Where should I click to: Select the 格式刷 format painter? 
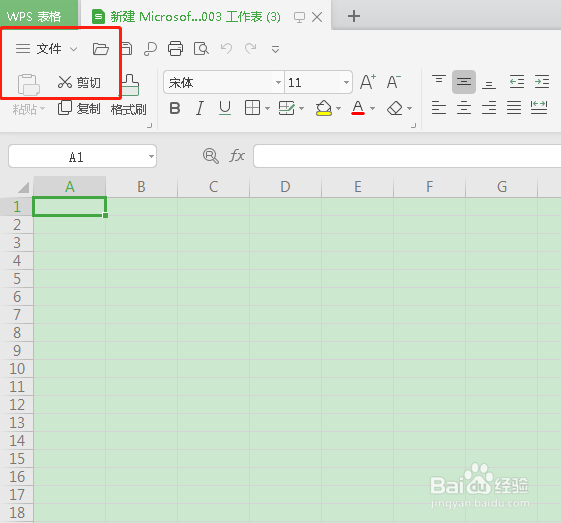[129, 95]
